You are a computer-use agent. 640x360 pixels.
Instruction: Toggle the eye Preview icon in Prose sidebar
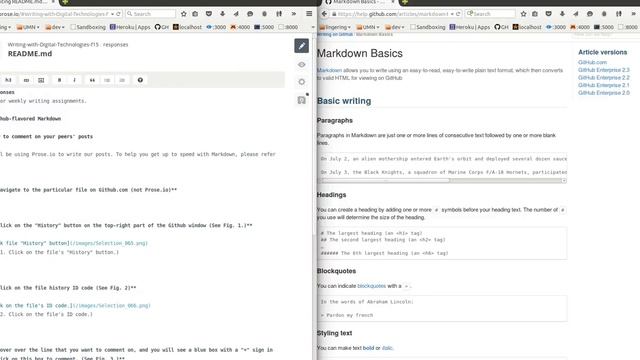(x=302, y=64)
